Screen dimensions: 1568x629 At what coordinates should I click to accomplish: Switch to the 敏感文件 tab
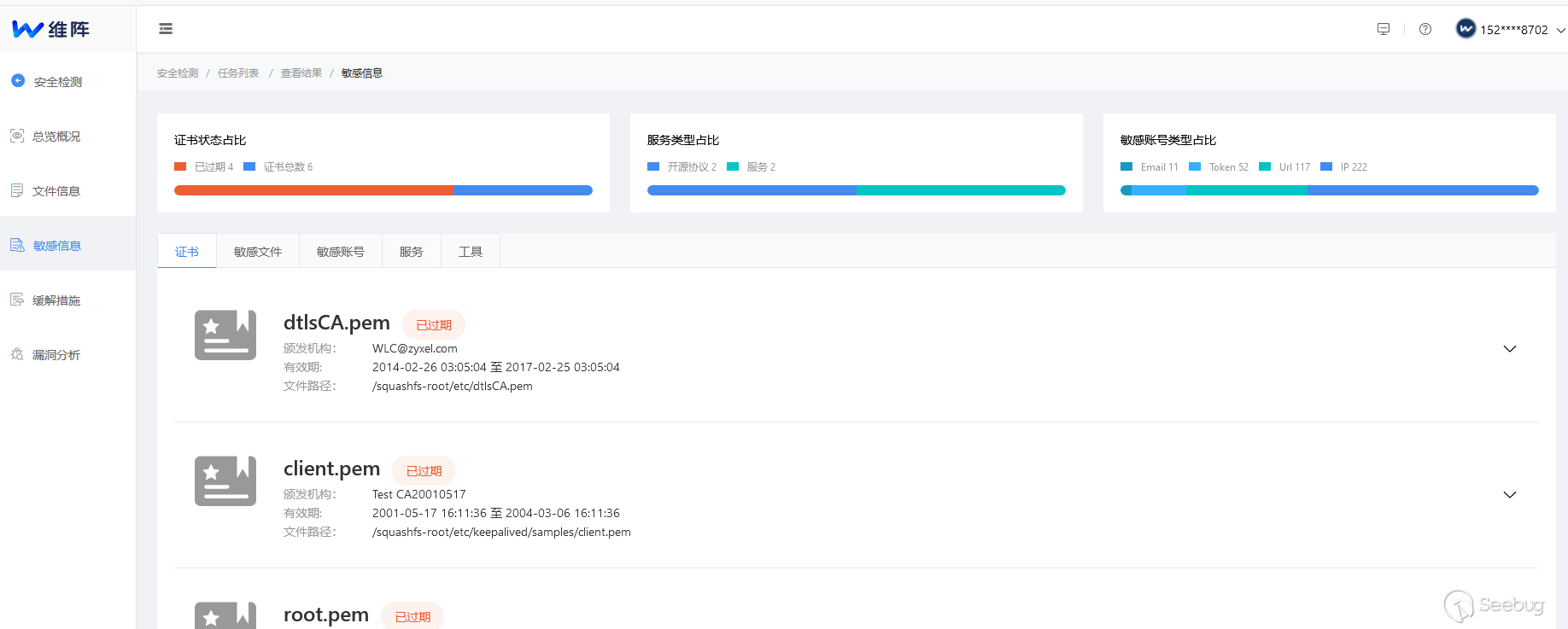(258, 252)
